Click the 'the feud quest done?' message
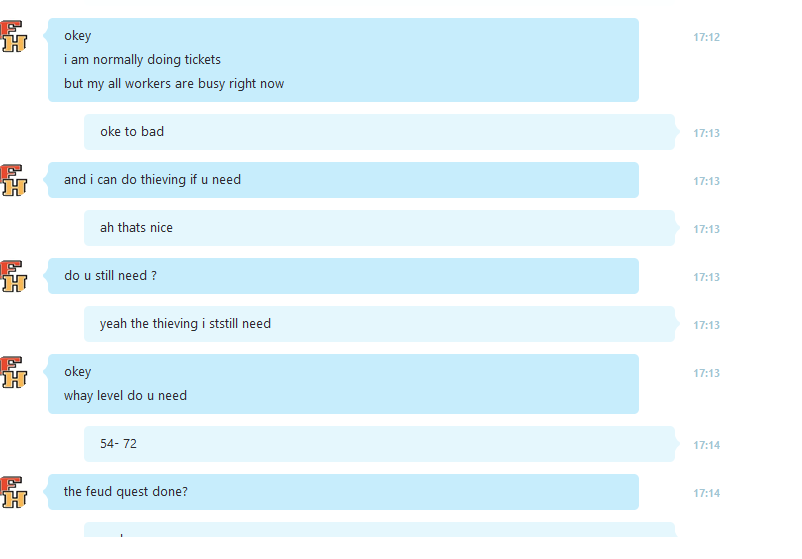Image resolution: width=802 pixels, height=559 pixels. click(x=343, y=492)
